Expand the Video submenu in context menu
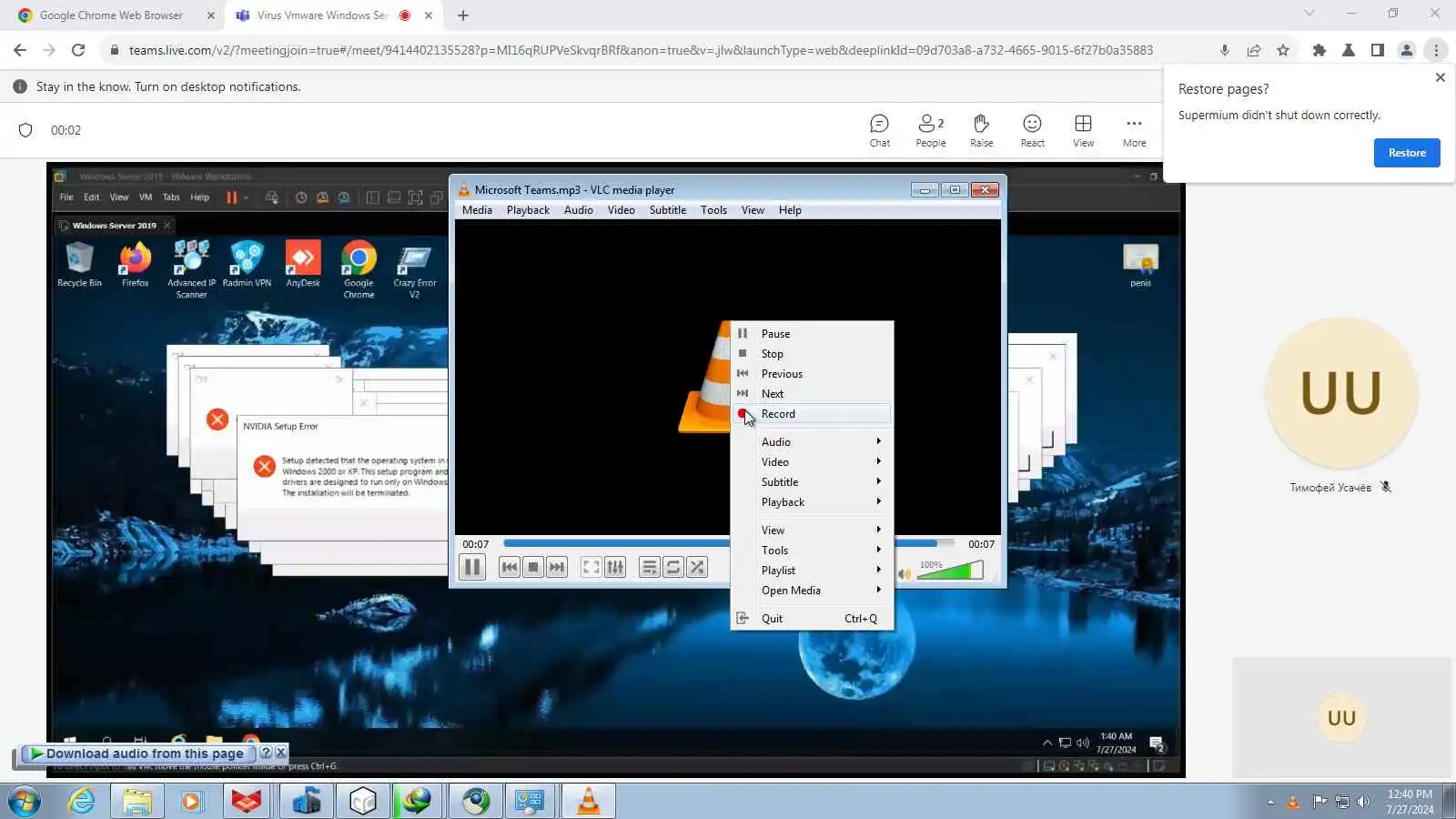 813,462
